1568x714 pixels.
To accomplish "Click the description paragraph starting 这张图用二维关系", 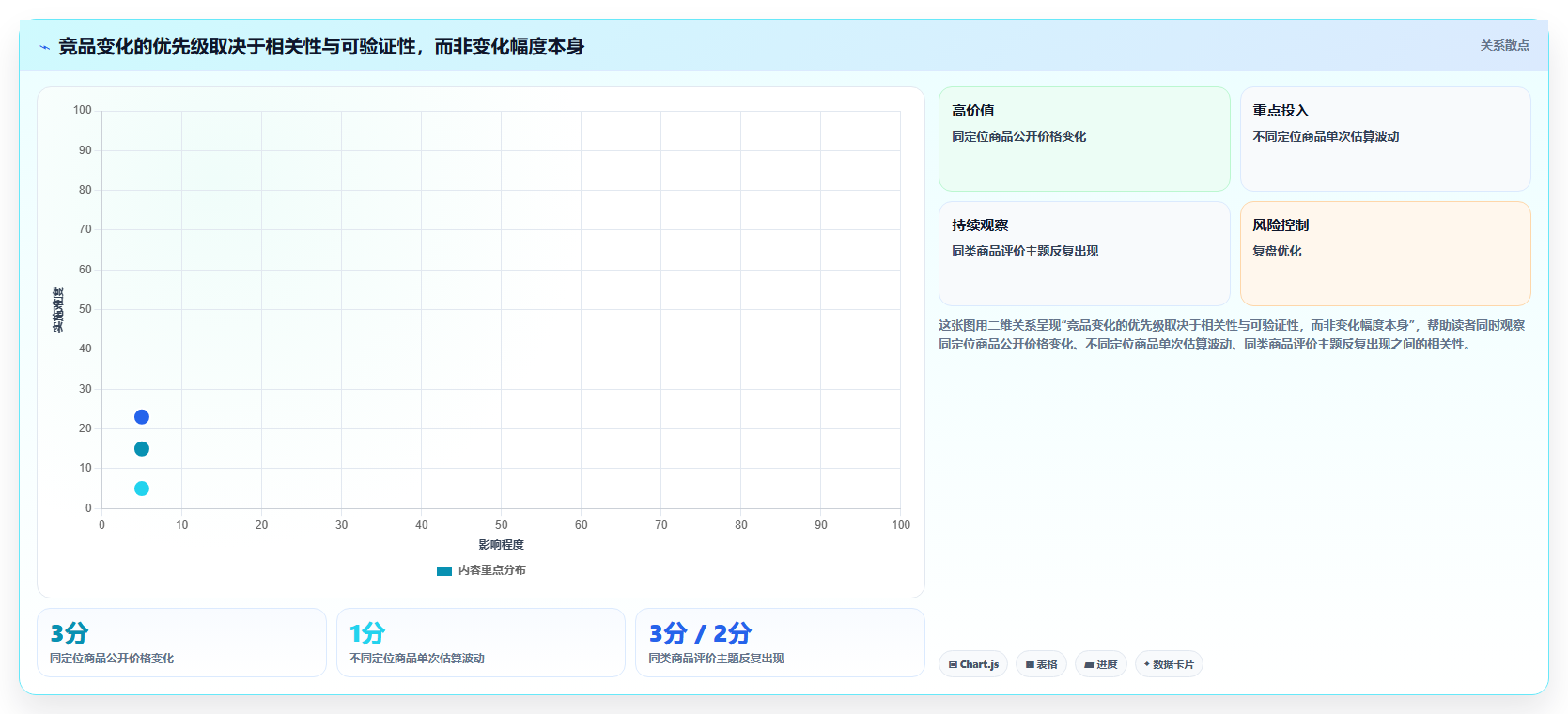I will [1232, 334].
